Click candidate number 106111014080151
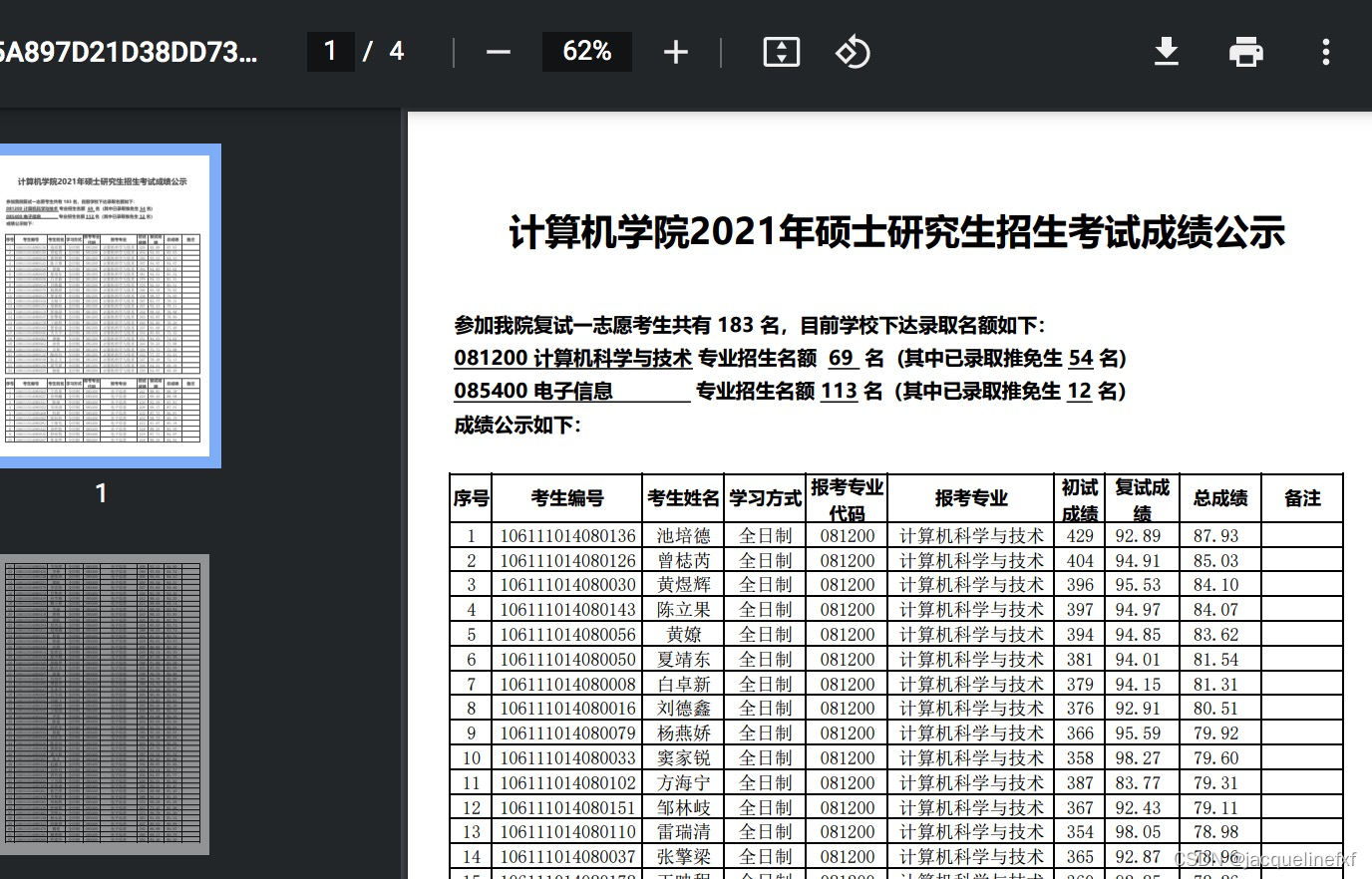1372x879 pixels. point(567,808)
